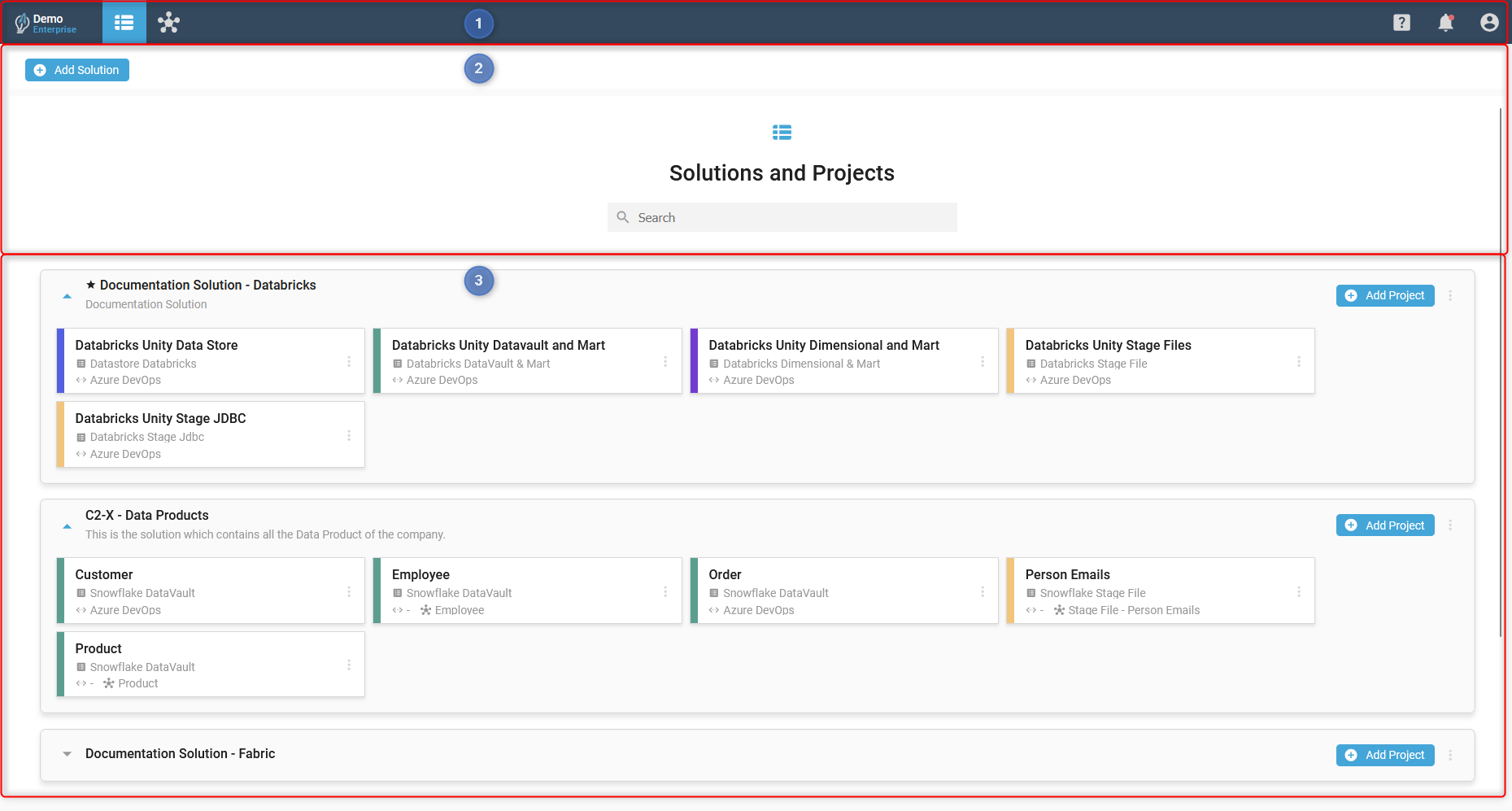Open the network graph view icon
The width and height of the screenshot is (1512, 811).
click(x=168, y=23)
